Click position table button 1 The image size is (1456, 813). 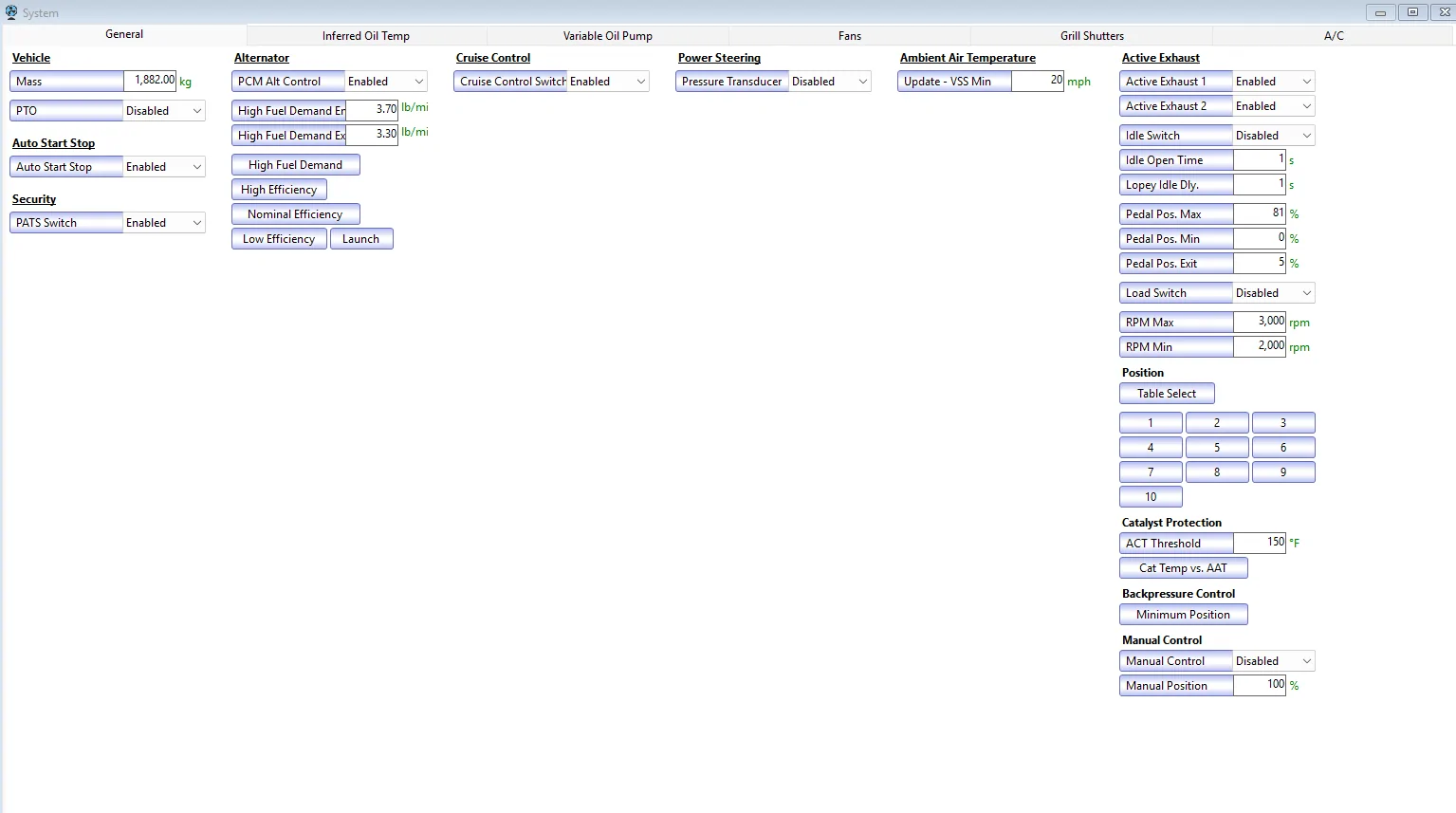(x=1151, y=423)
